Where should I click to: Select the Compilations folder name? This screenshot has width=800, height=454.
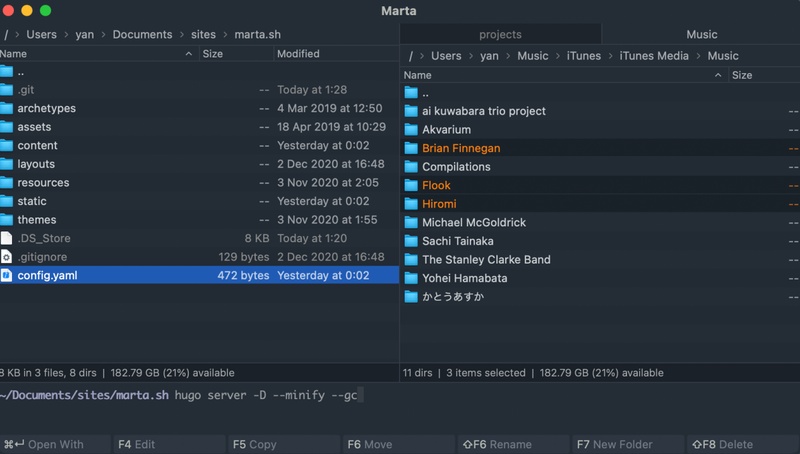456,167
